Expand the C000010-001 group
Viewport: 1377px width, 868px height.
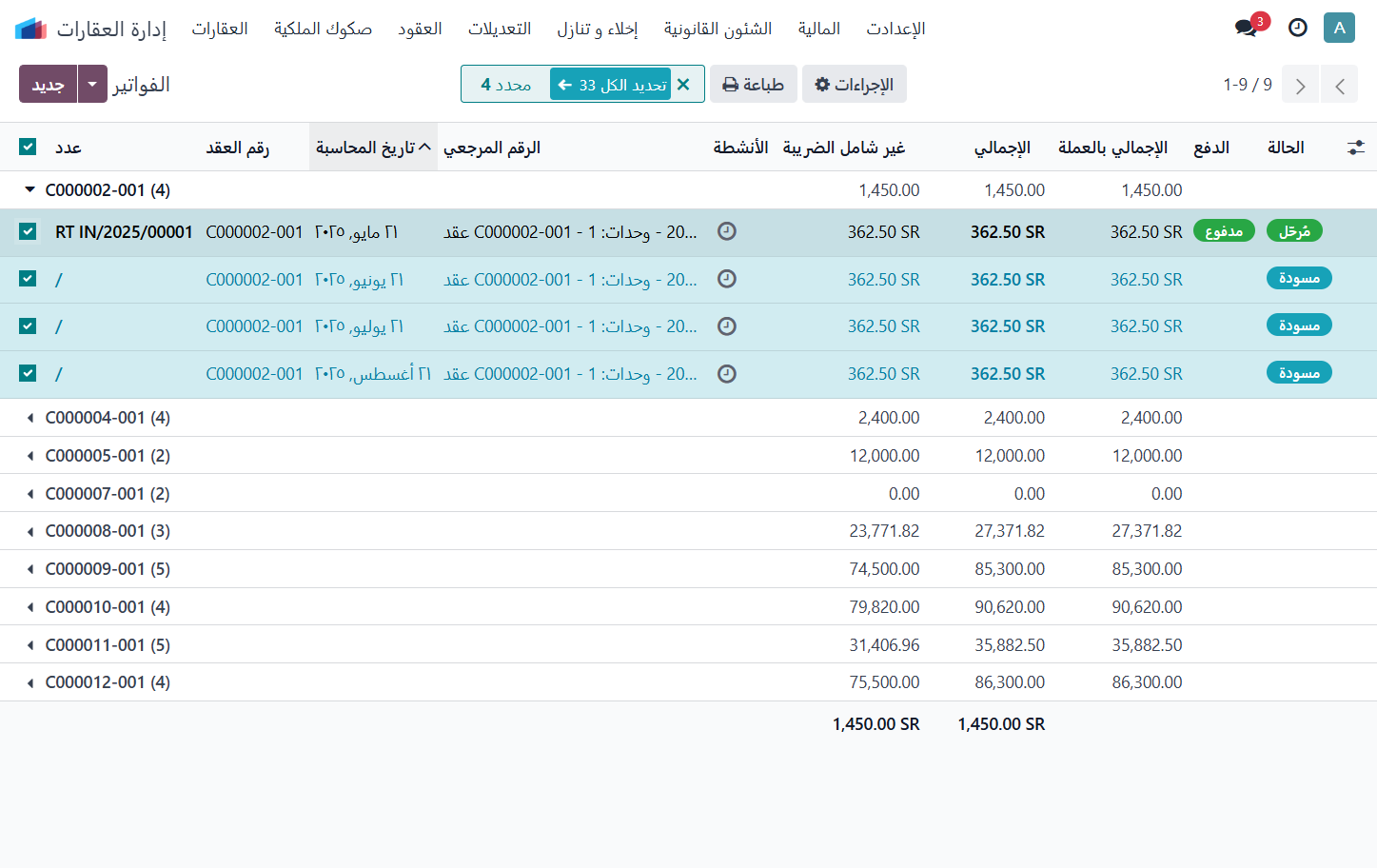coord(30,607)
